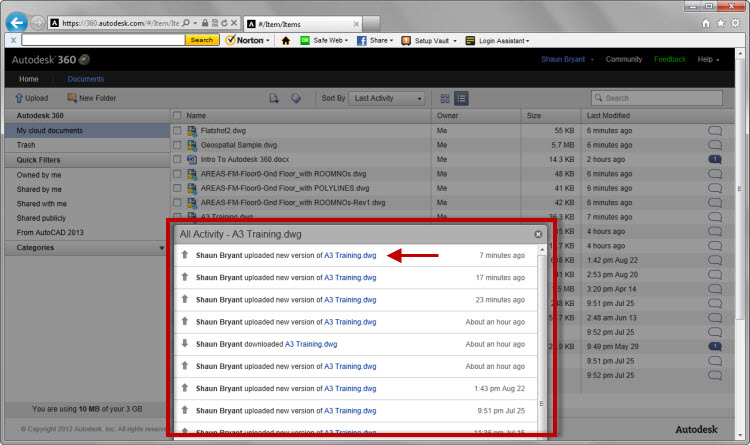Click the documents Search field
Viewport: 750px width, 445px height.
[657, 98]
